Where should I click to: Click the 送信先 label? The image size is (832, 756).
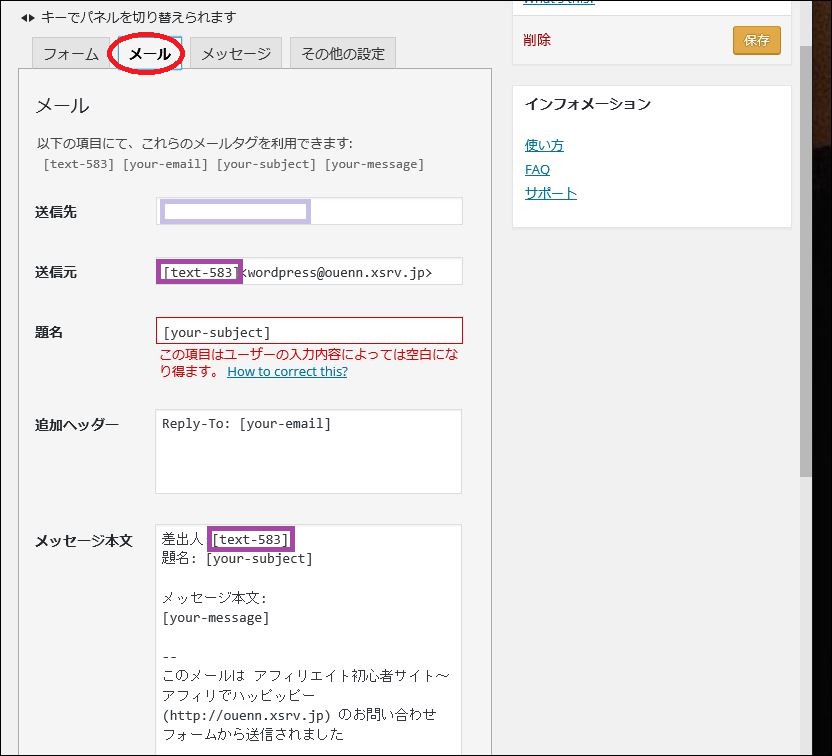pos(56,212)
